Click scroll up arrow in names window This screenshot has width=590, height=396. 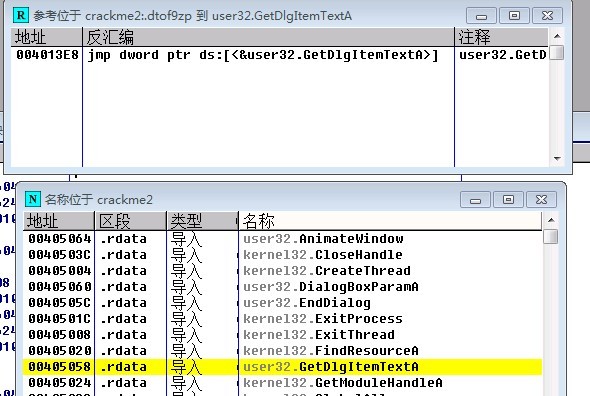[x=551, y=220]
